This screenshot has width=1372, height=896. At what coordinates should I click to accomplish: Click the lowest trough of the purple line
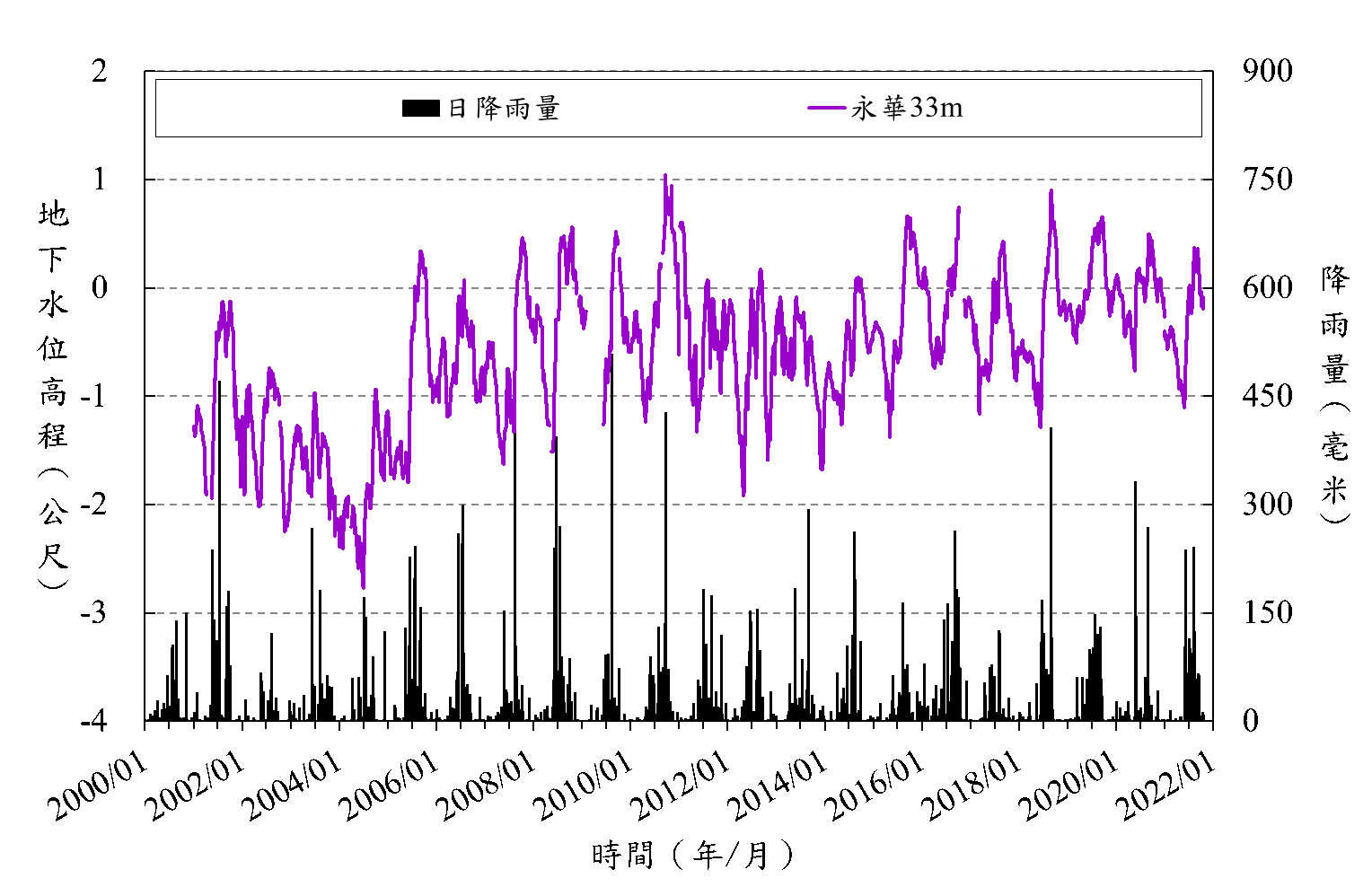coord(364,587)
